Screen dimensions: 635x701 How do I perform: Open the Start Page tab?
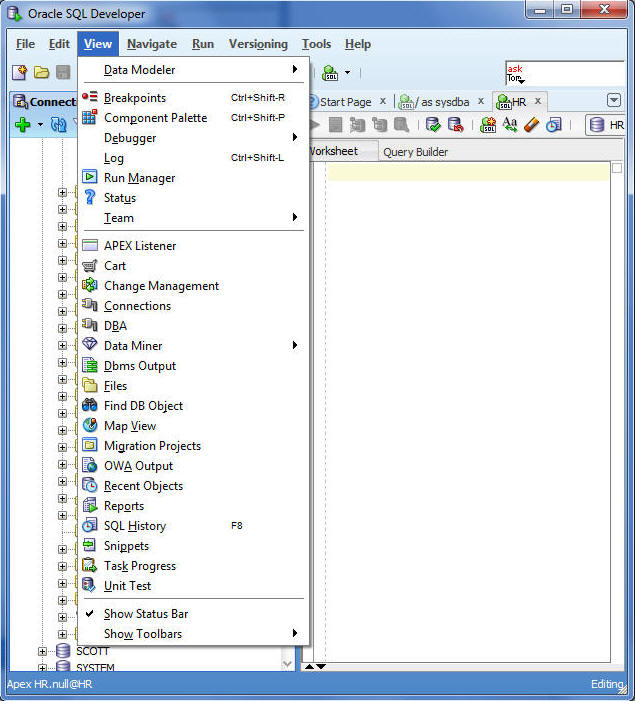point(344,102)
